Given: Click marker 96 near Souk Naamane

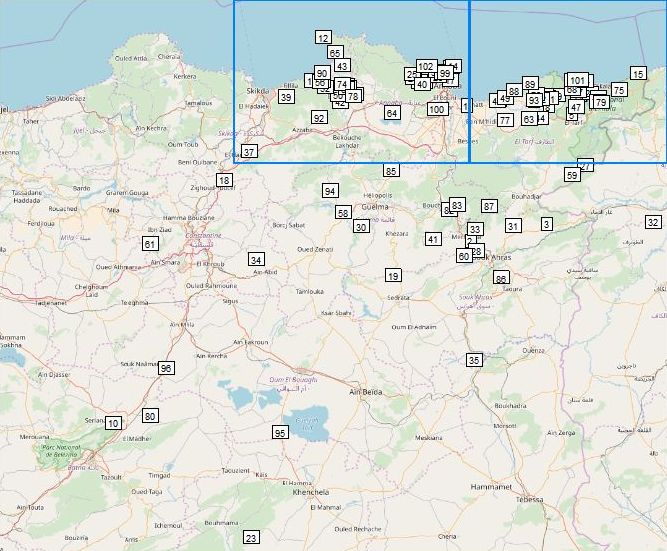Looking at the screenshot, I should click(x=166, y=368).
